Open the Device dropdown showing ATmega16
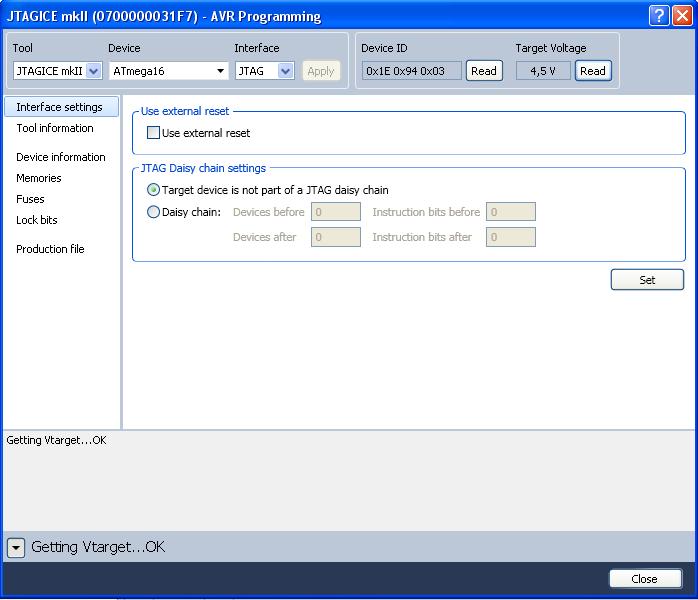Image resolution: width=698 pixels, height=600 pixels. point(169,71)
